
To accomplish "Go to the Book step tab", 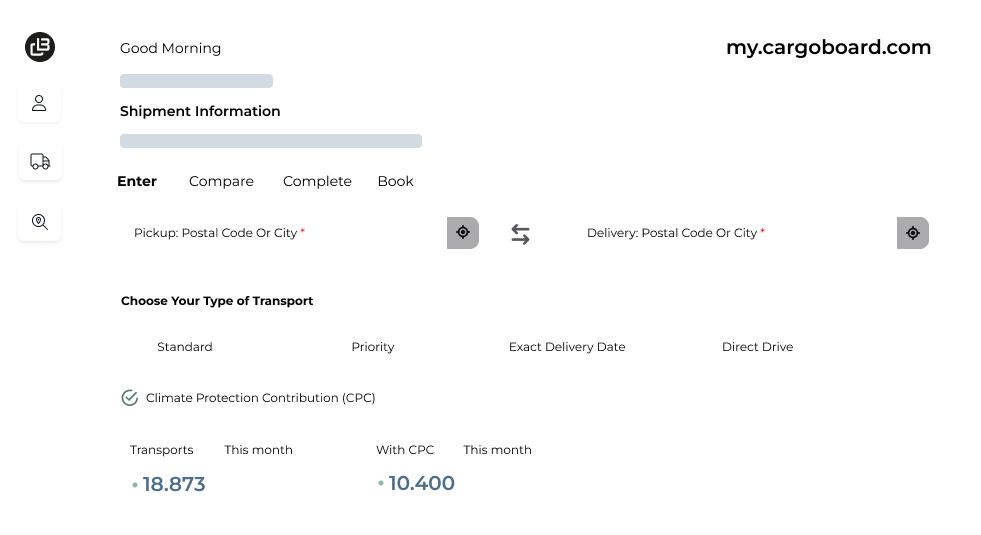I will tap(395, 181).
